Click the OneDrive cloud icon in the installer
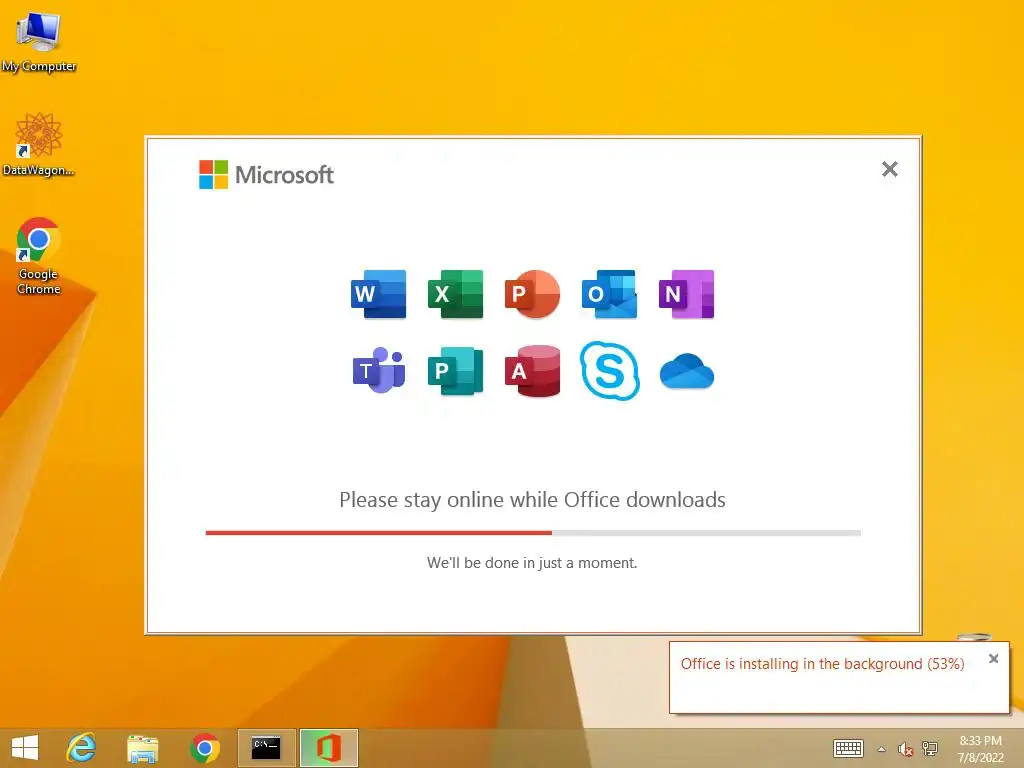Screen dimensions: 1024x768 pos(686,371)
